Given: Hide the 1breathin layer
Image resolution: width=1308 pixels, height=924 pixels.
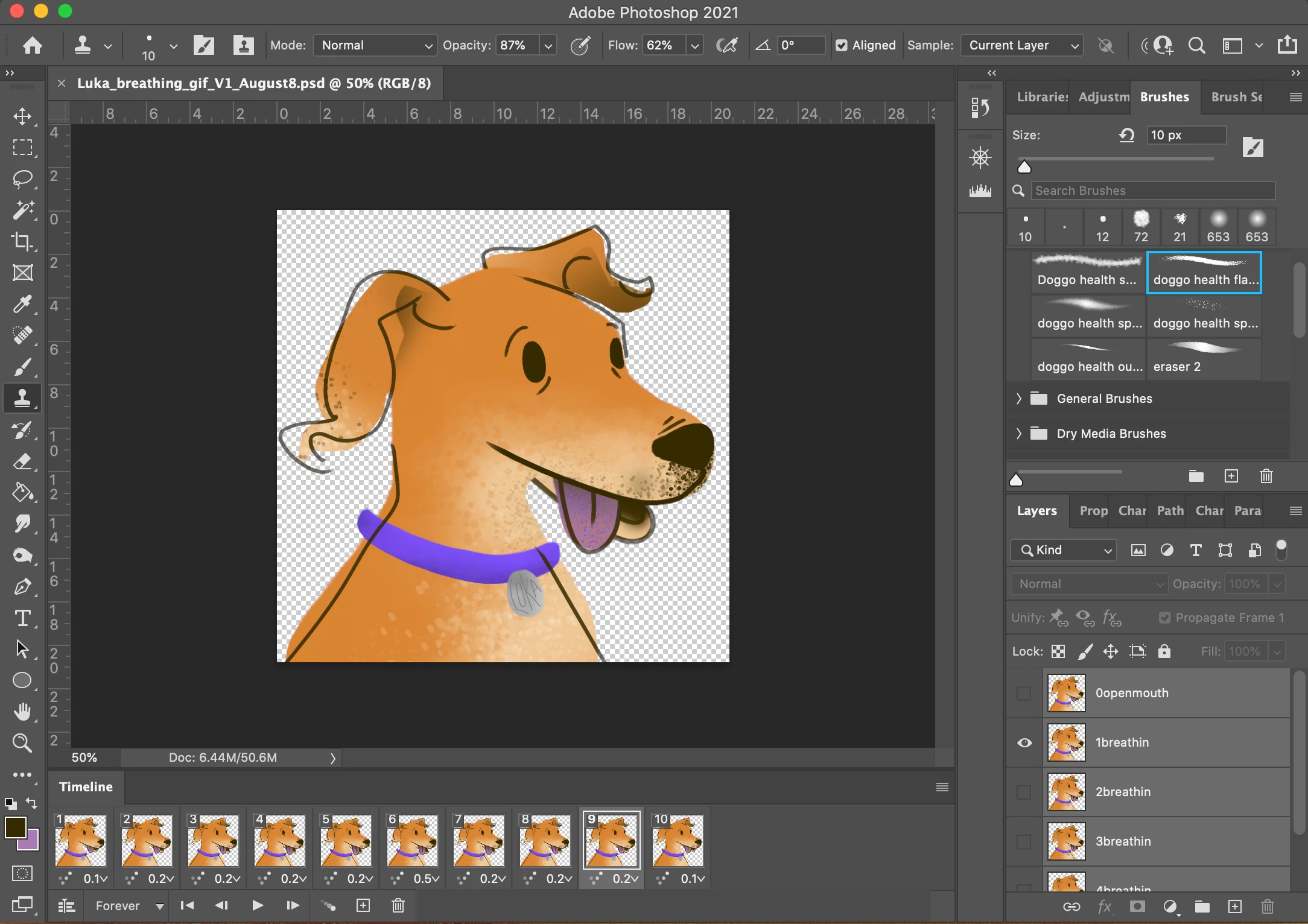Looking at the screenshot, I should (1024, 742).
